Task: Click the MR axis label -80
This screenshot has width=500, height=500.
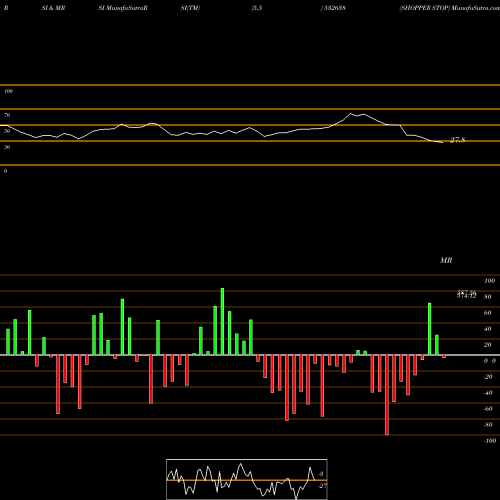Action: point(488,425)
